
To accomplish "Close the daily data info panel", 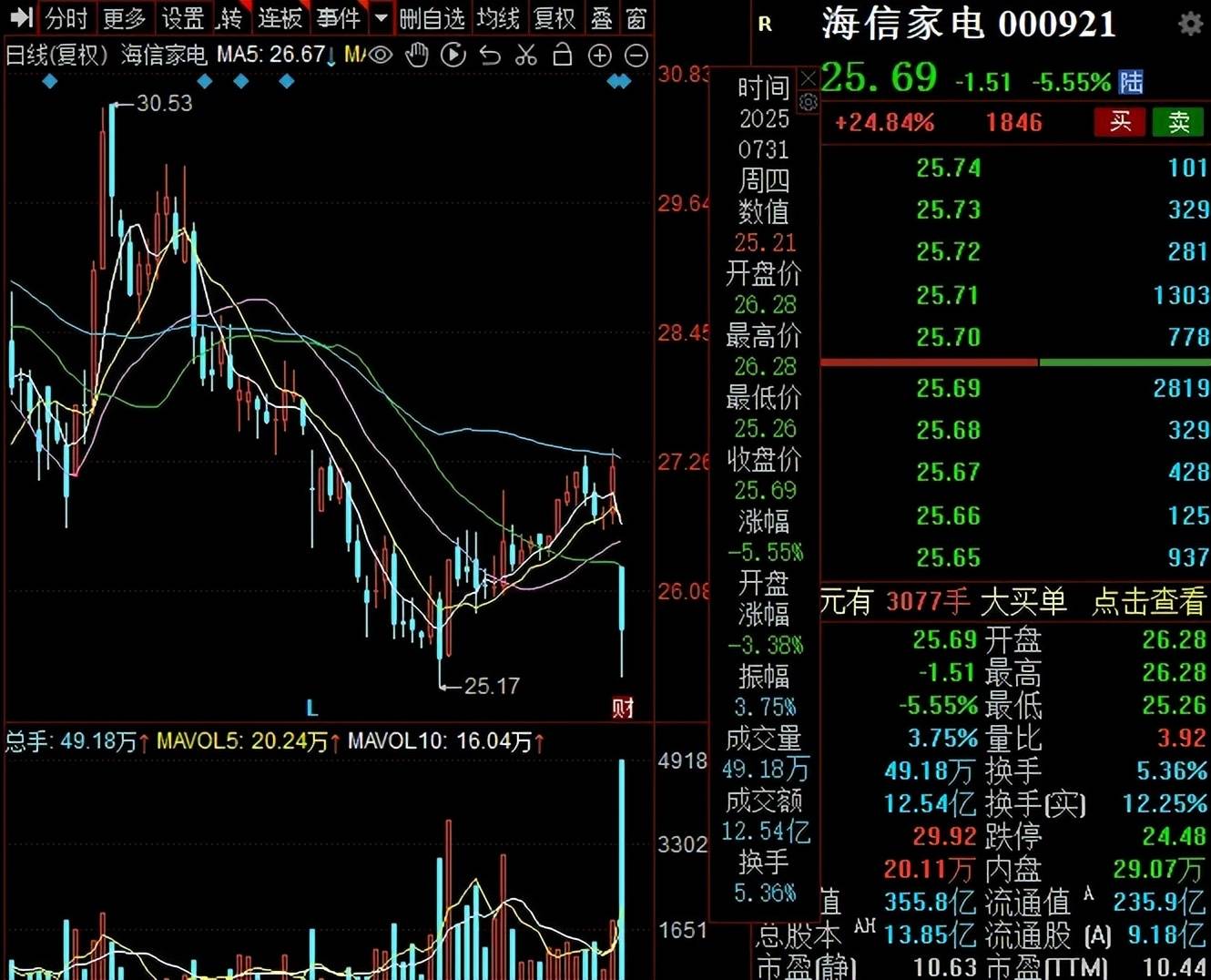I will [x=808, y=78].
